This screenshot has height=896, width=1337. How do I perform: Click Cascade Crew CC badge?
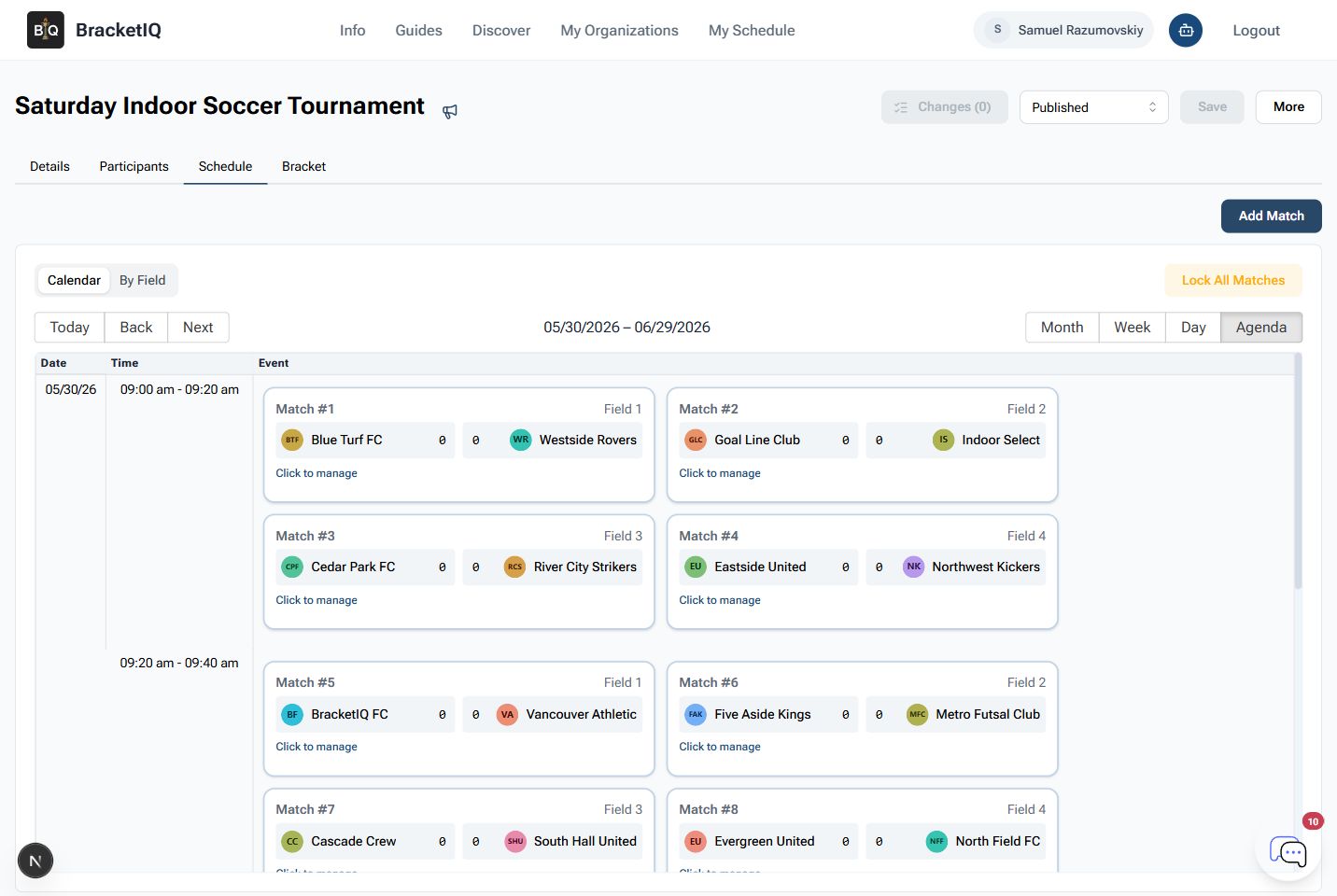click(292, 841)
